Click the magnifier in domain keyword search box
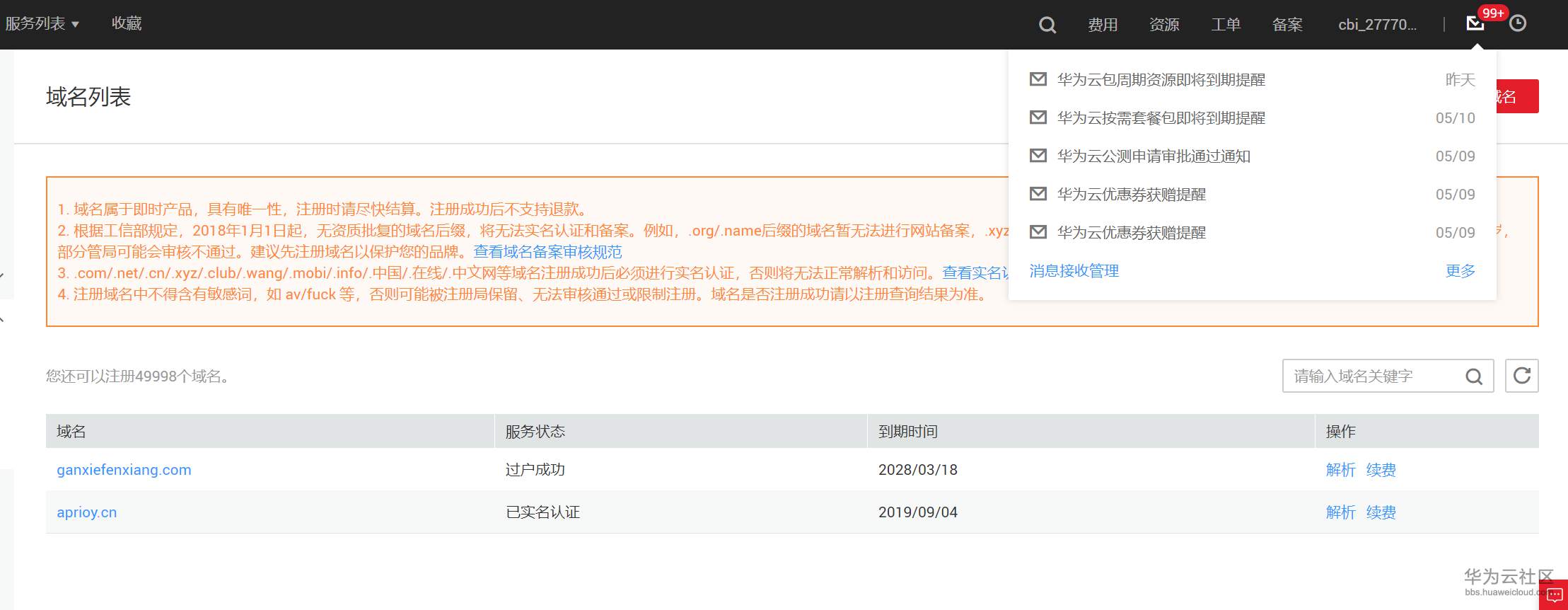Viewport: 1568px width, 610px height. 1474,376
